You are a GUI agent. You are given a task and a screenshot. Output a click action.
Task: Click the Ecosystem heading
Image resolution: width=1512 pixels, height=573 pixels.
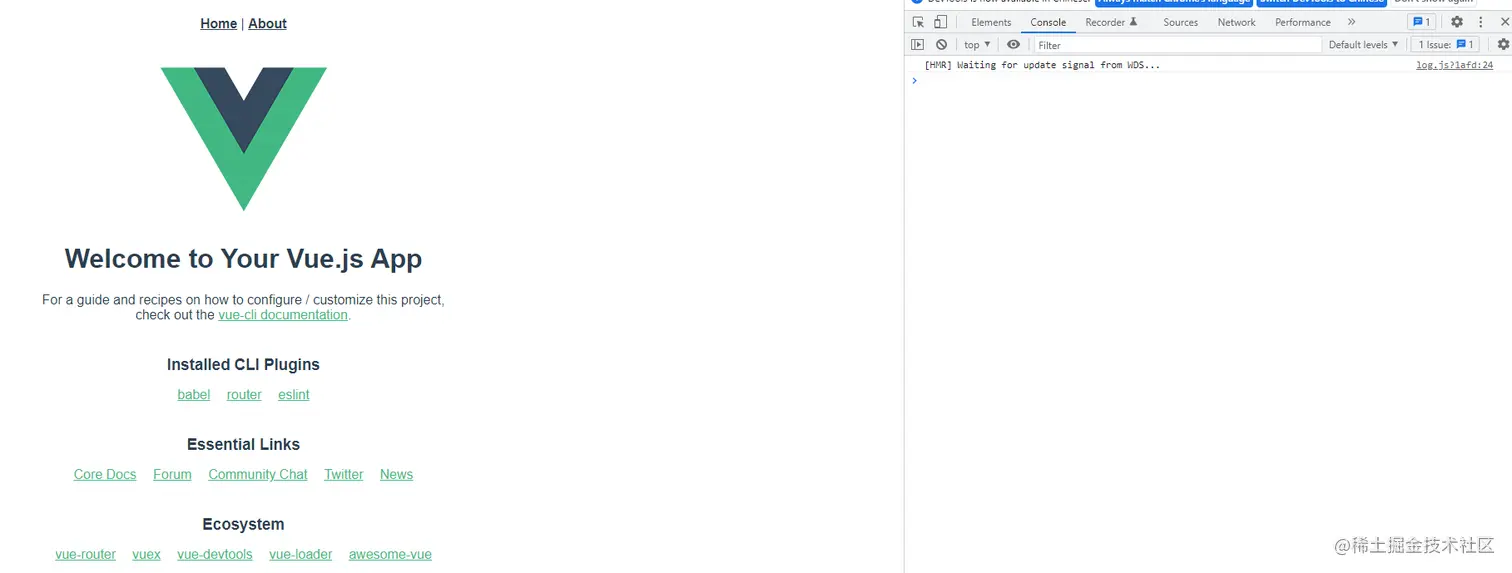click(x=243, y=525)
